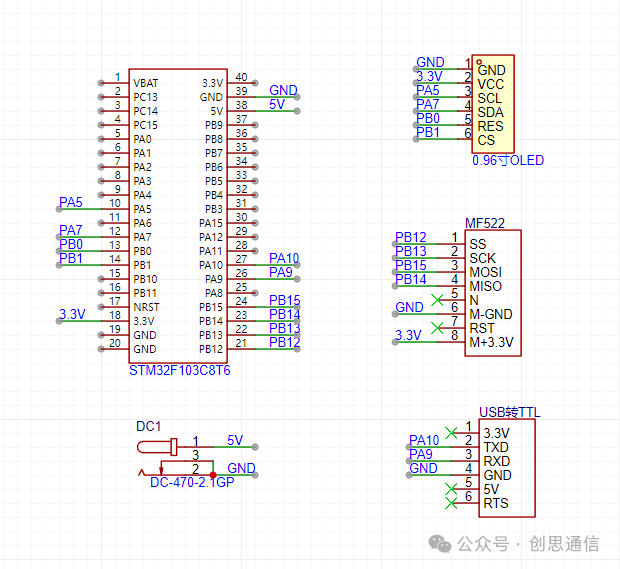The height and width of the screenshot is (569, 620).
Task: Click the PA7 net label at STM32 pin 12
Action: 71,230
